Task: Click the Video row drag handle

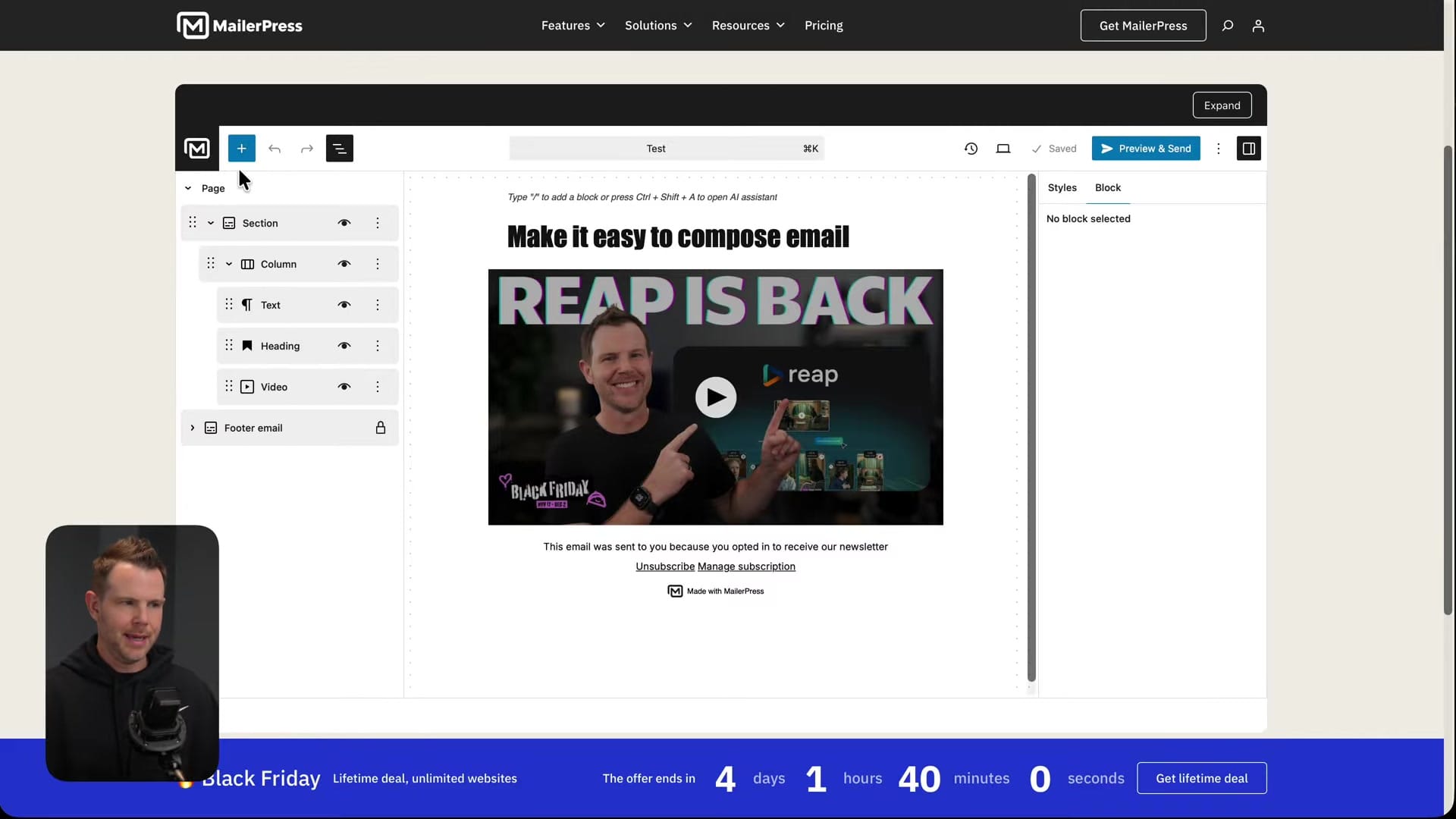Action: pos(229,386)
